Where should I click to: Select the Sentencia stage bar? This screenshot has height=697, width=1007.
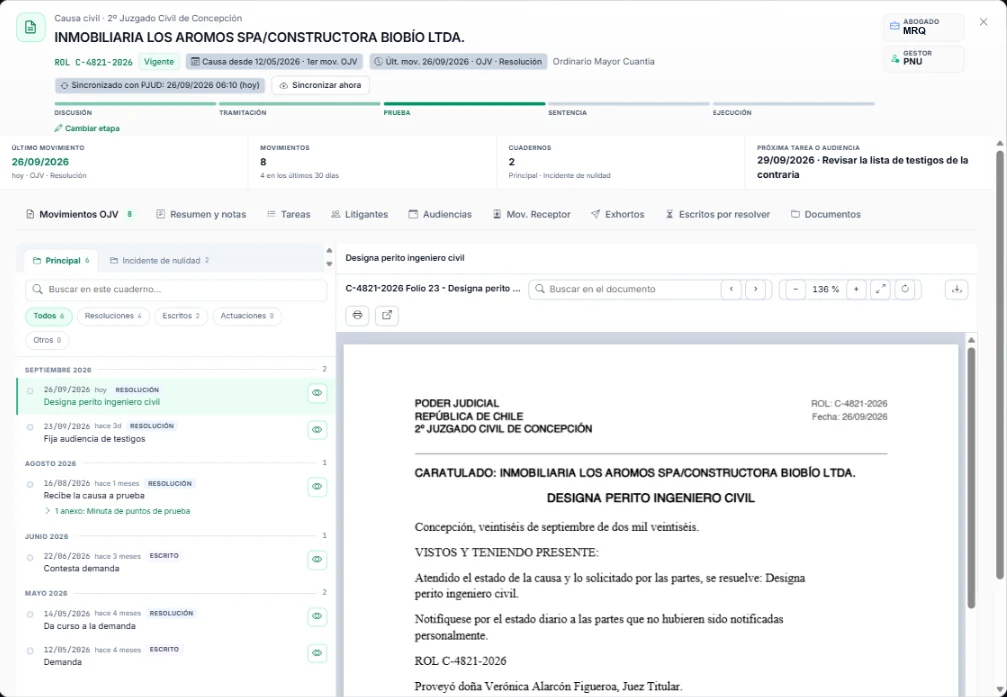(x=629, y=103)
